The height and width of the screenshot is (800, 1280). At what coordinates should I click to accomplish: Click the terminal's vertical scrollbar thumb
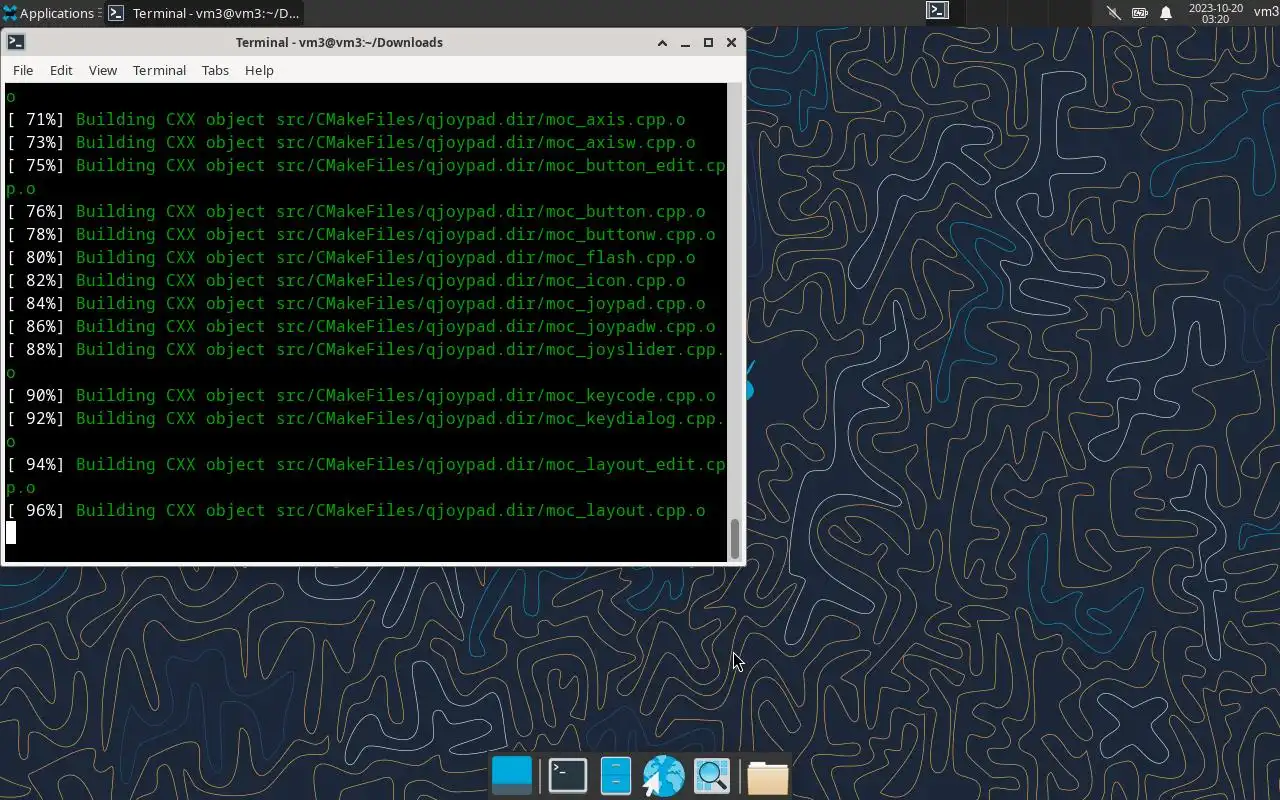(735, 539)
